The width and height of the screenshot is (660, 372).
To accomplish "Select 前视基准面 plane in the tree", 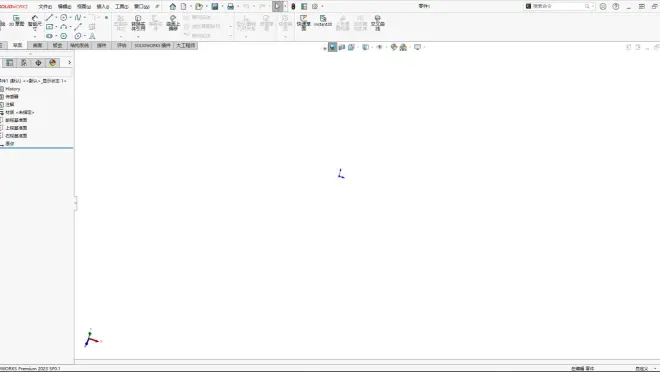I will (16, 120).
